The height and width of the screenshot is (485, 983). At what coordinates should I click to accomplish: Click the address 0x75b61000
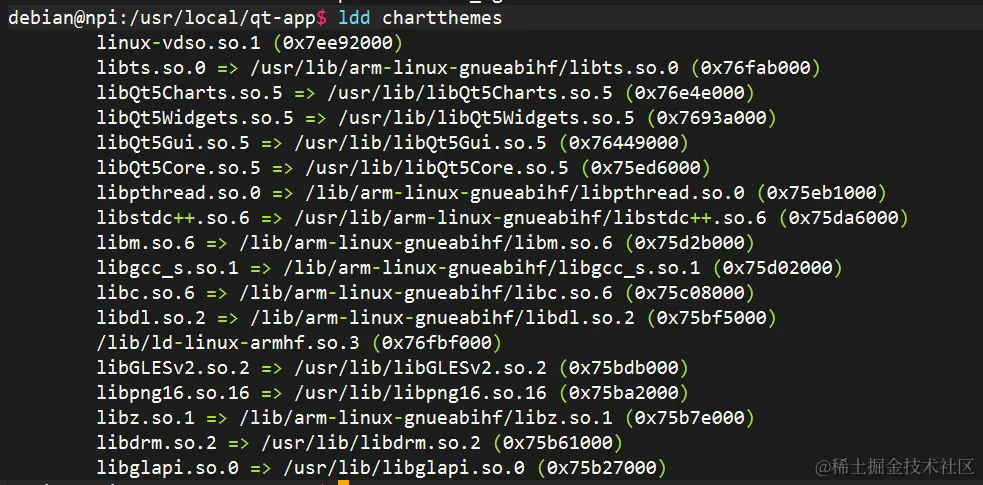(559, 442)
